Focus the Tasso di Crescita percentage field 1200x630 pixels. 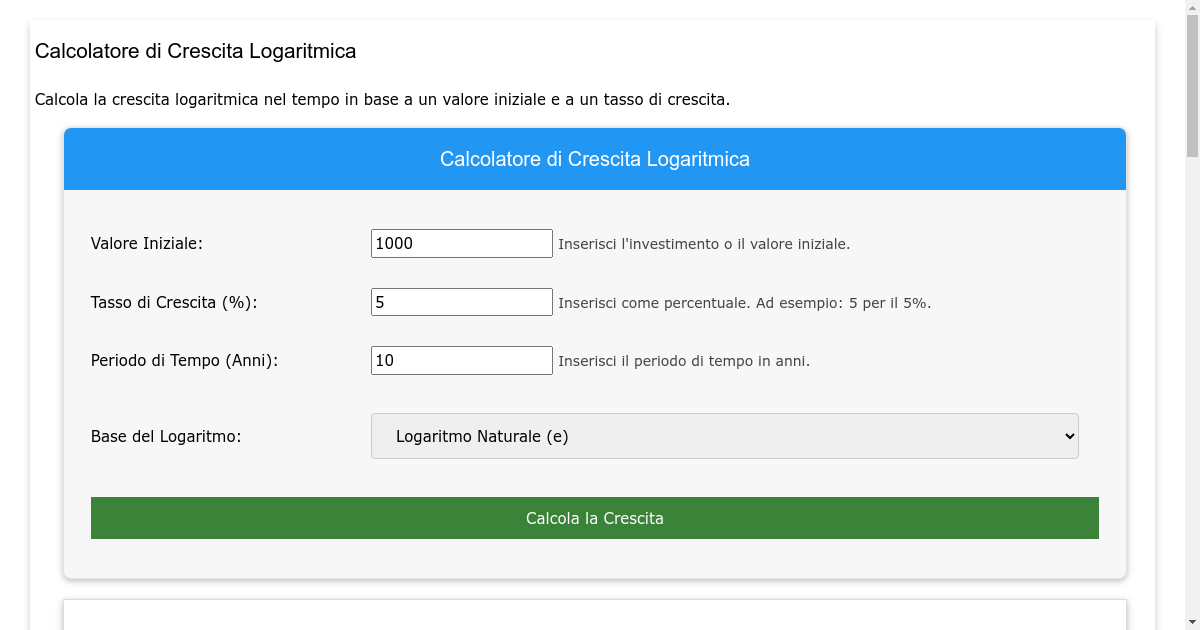coord(461,302)
